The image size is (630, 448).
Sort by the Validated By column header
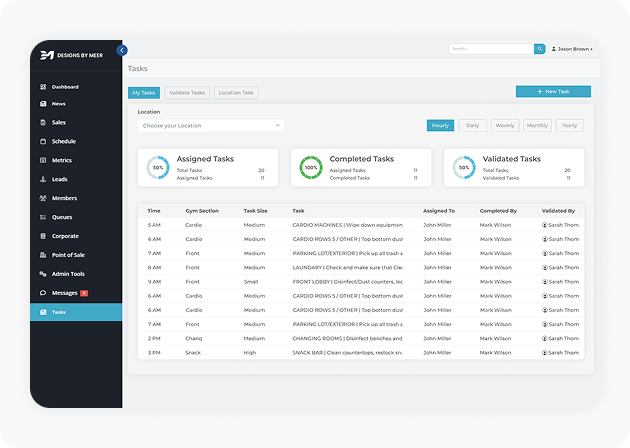point(558,211)
